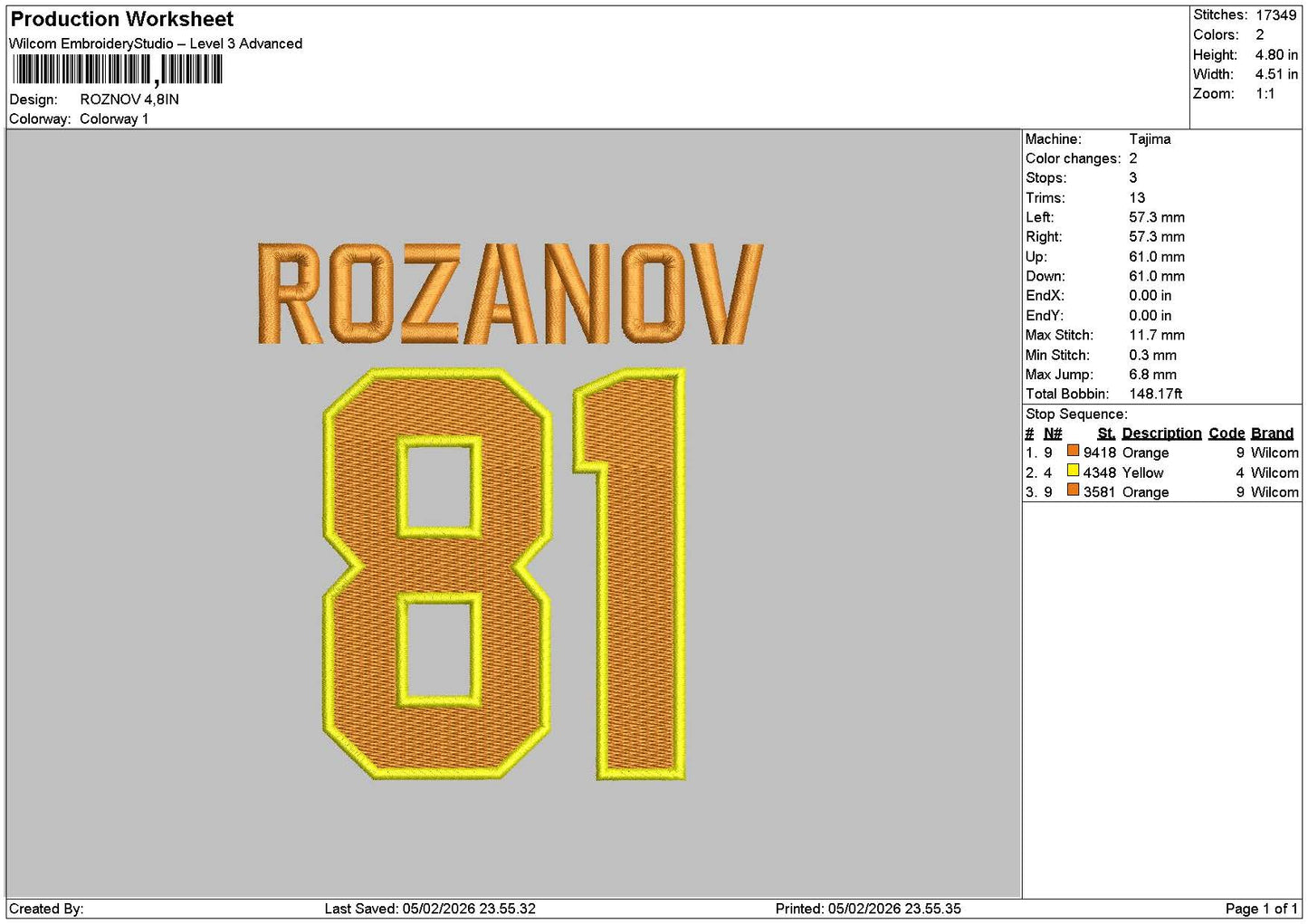Click thread number '9418' in stop 1

coord(1100,452)
